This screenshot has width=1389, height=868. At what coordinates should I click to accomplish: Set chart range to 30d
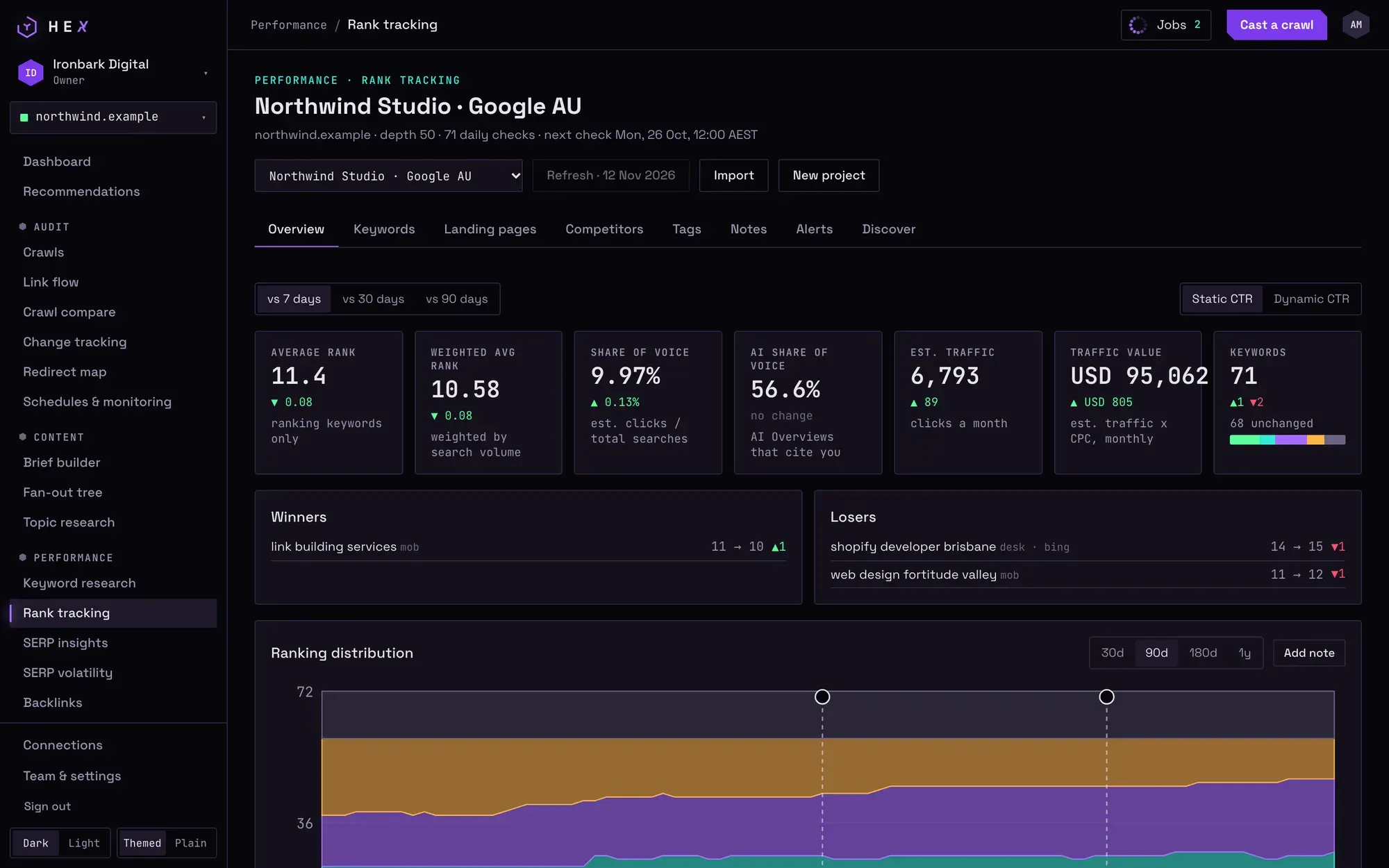coord(1112,653)
